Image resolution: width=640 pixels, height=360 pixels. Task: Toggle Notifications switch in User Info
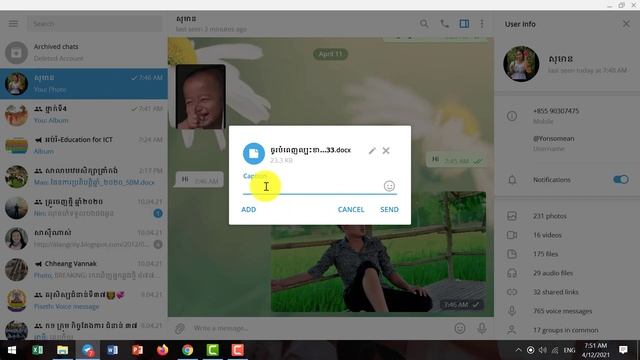[620, 179]
